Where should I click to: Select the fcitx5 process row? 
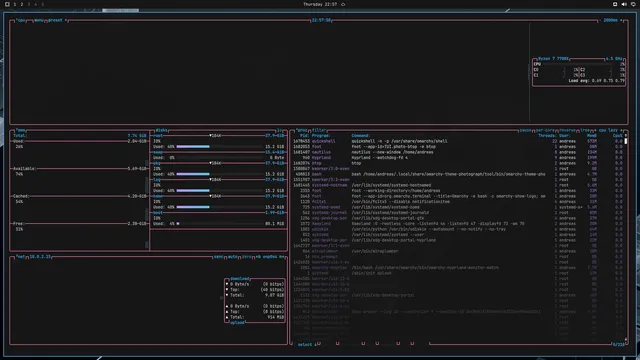point(457,202)
